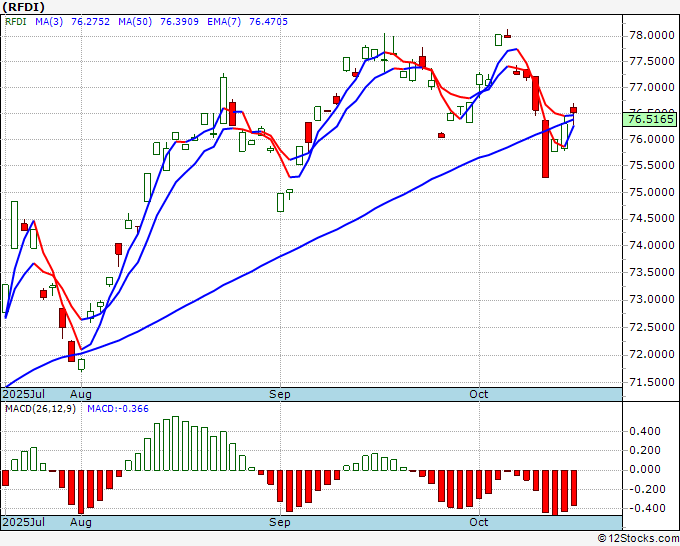The width and height of the screenshot is (680, 546).
Task: Click the EMA(7) legend label
Action: click(x=224, y=21)
